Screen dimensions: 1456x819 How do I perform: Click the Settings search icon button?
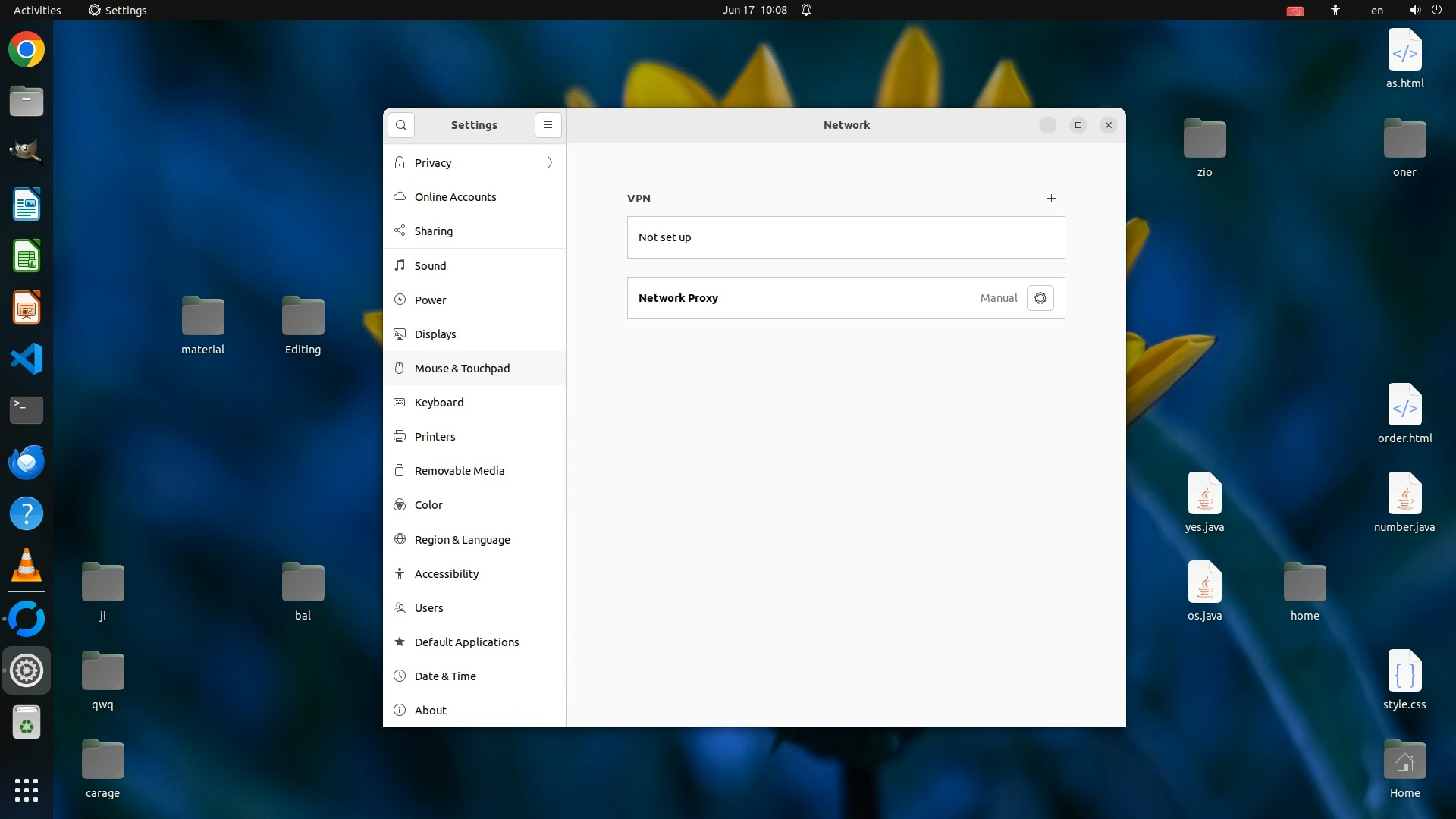point(400,125)
